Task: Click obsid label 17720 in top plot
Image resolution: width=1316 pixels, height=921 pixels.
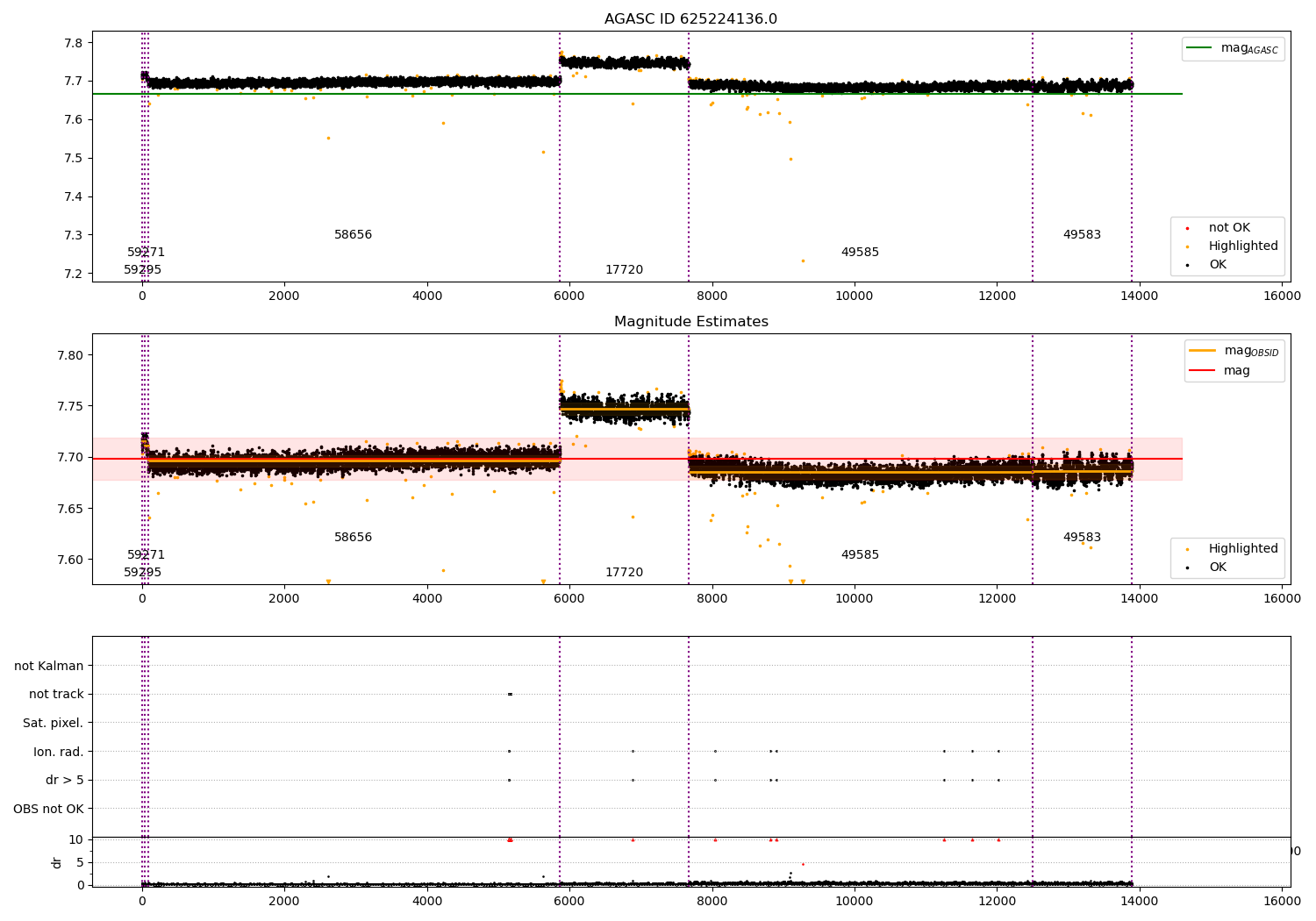Action: (x=624, y=270)
